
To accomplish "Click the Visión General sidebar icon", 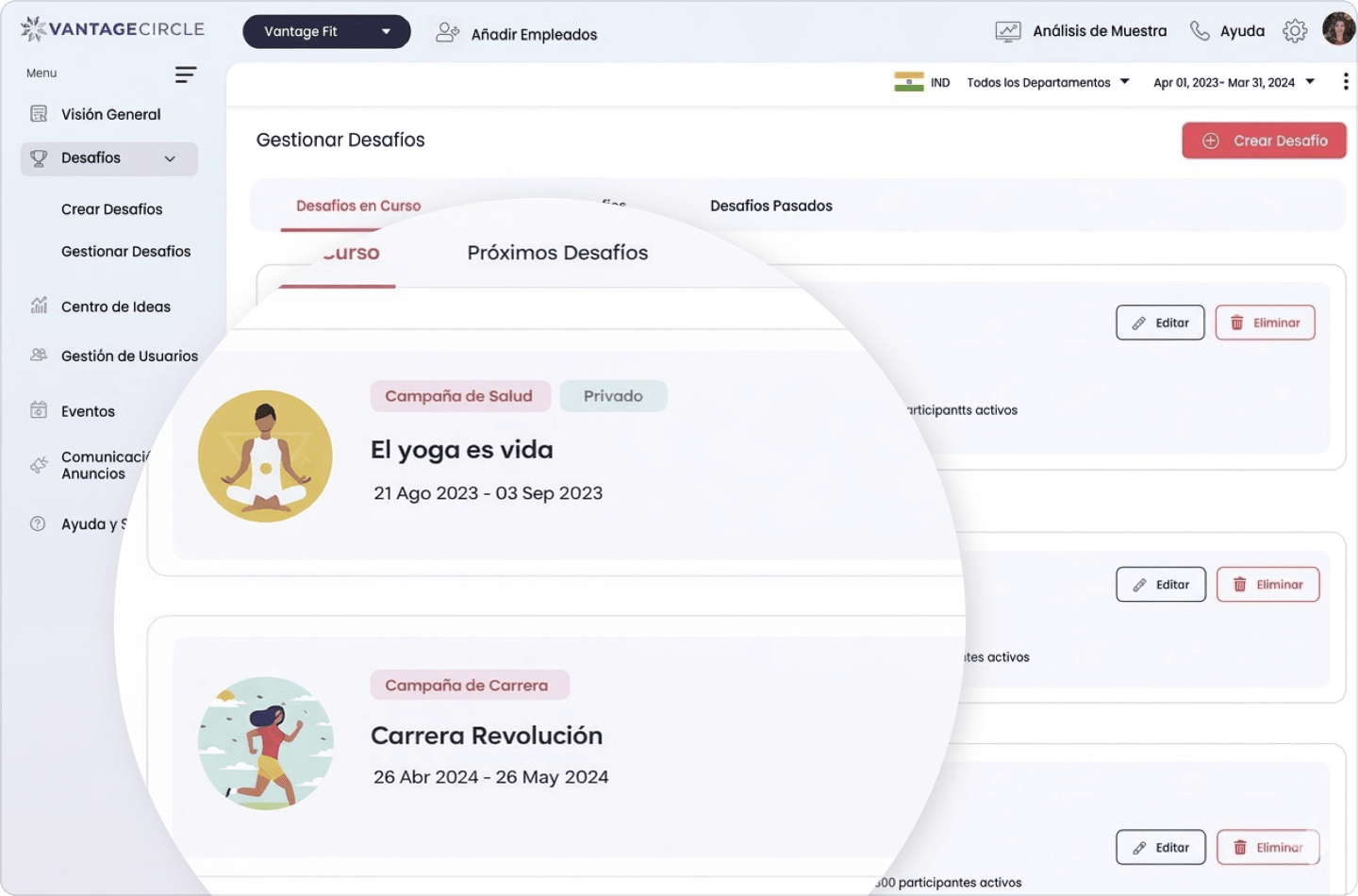I will pyautogui.click(x=39, y=114).
